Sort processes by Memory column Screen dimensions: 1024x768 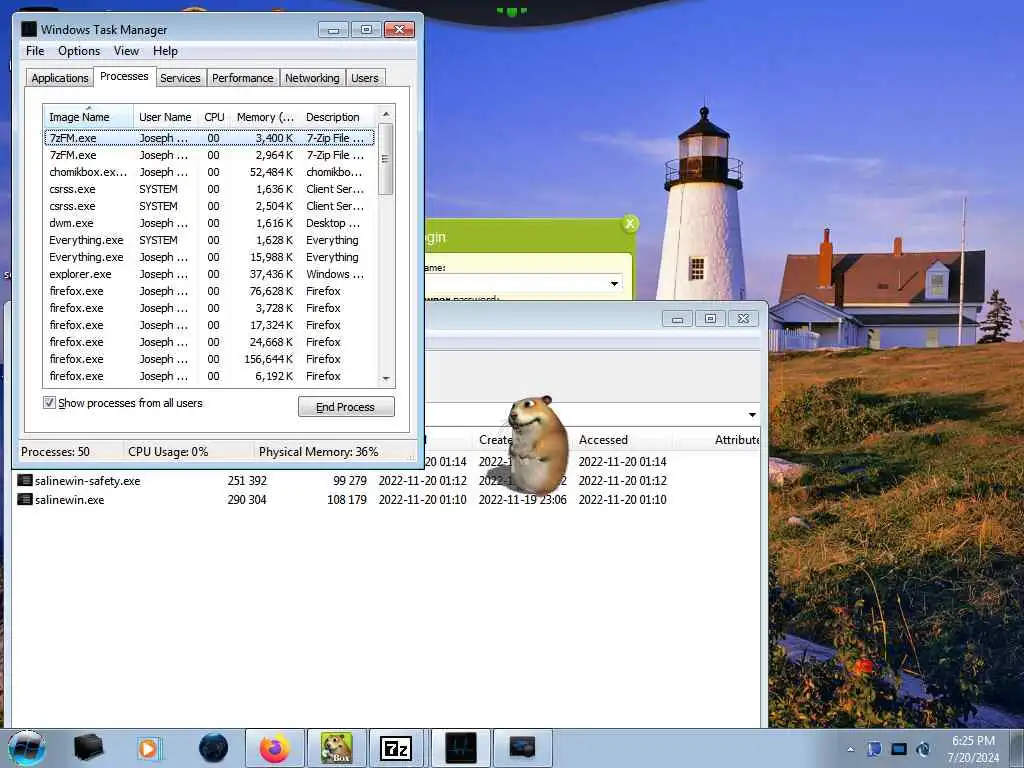tap(264, 117)
